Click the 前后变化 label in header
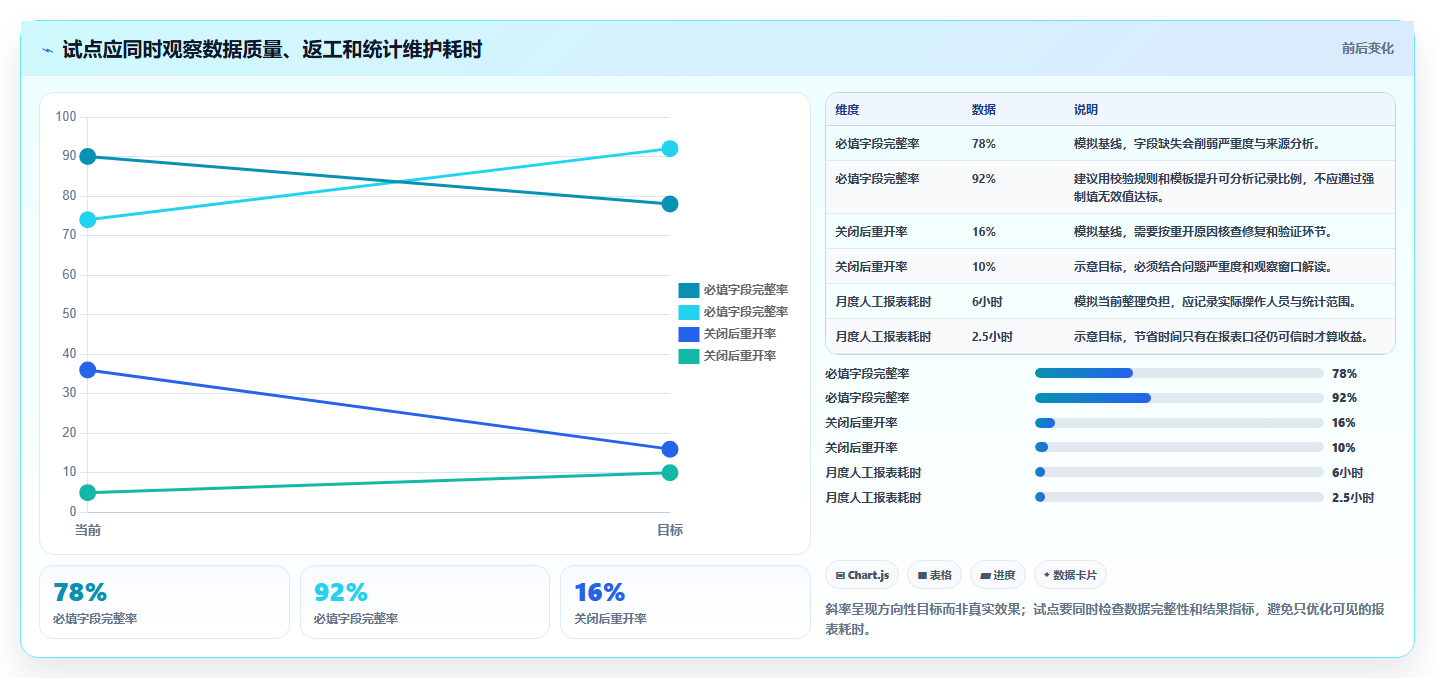 pyautogui.click(x=1367, y=48)
